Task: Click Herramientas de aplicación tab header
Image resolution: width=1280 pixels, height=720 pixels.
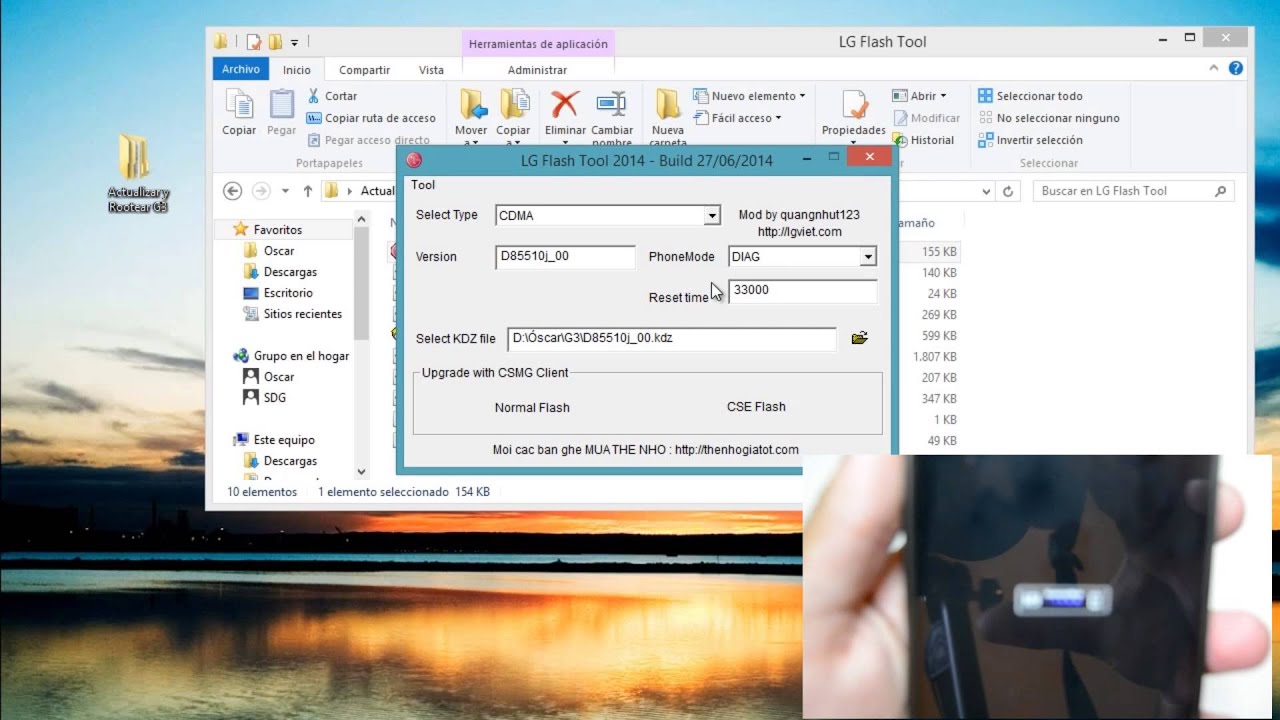Action: (x=538, y=44)
